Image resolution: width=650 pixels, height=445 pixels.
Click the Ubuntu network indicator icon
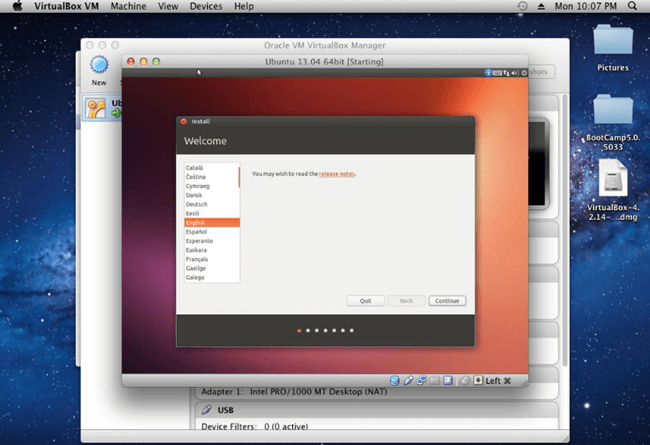506,73
